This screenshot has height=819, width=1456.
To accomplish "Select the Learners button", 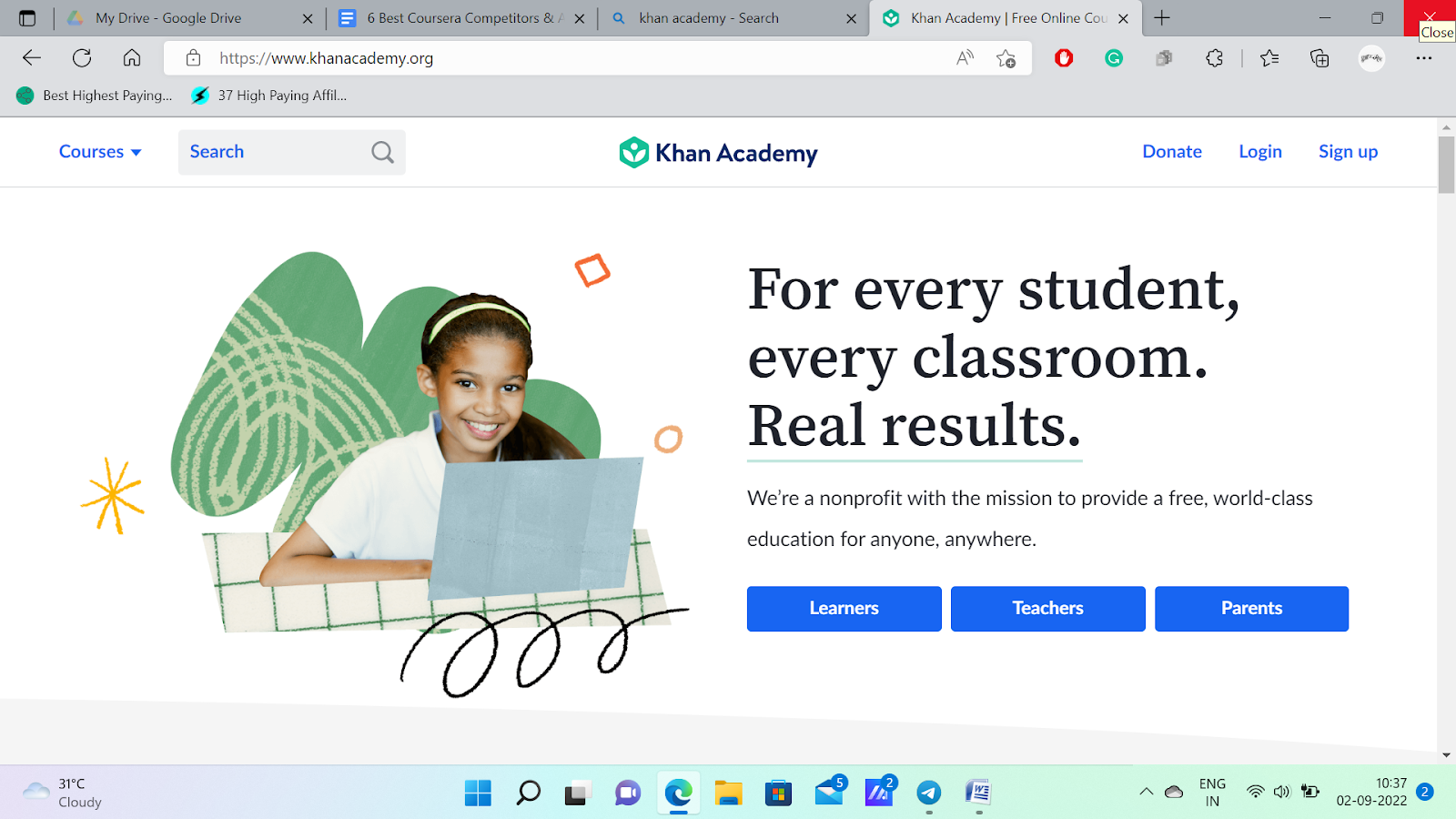I will pos(844,609).
